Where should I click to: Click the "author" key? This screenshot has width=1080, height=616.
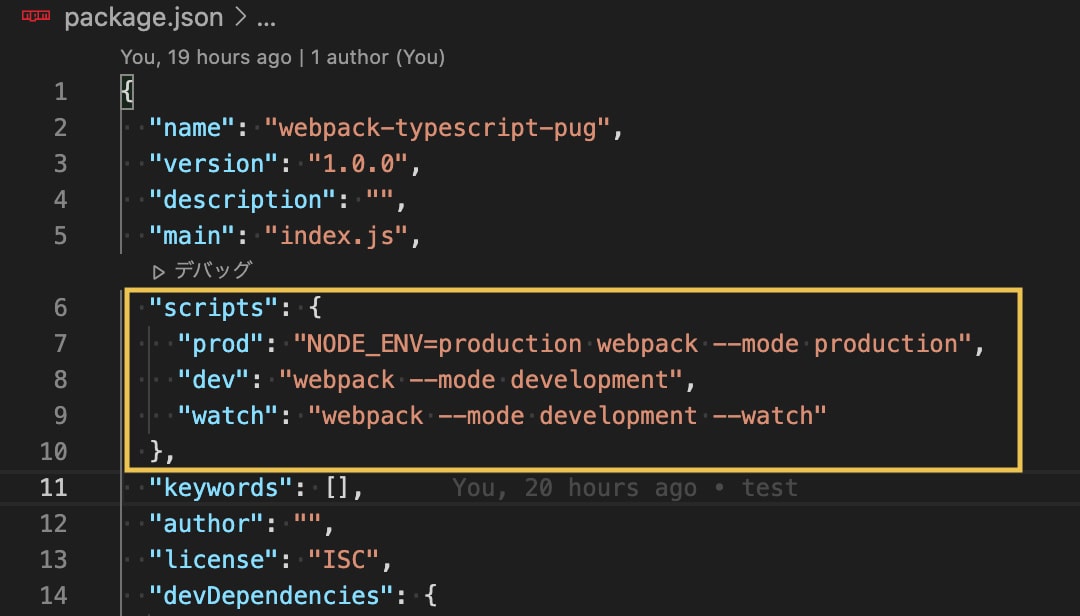click(x=207, y=524)
